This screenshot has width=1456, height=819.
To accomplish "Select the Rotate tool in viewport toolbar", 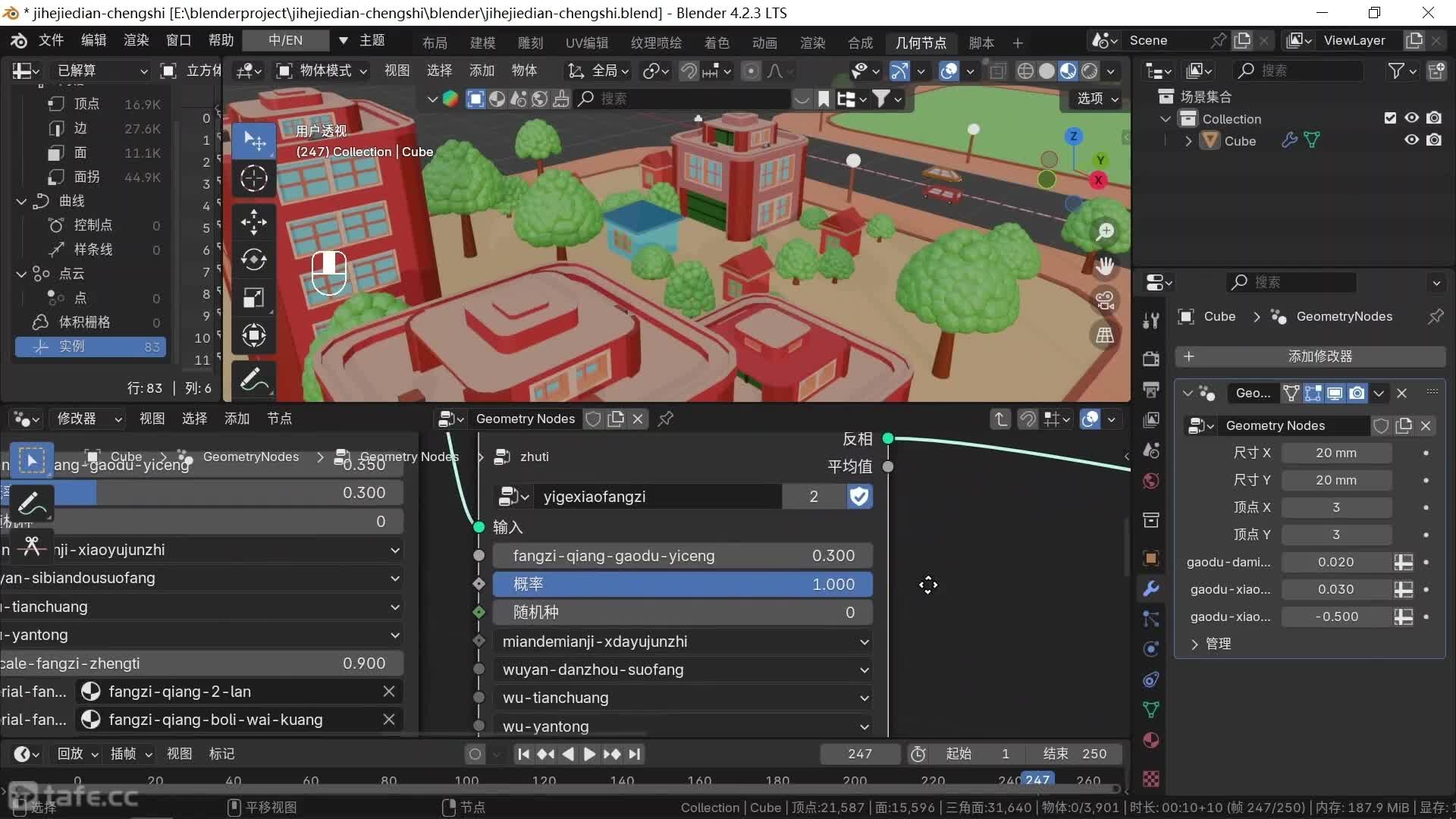I will 253,259.
